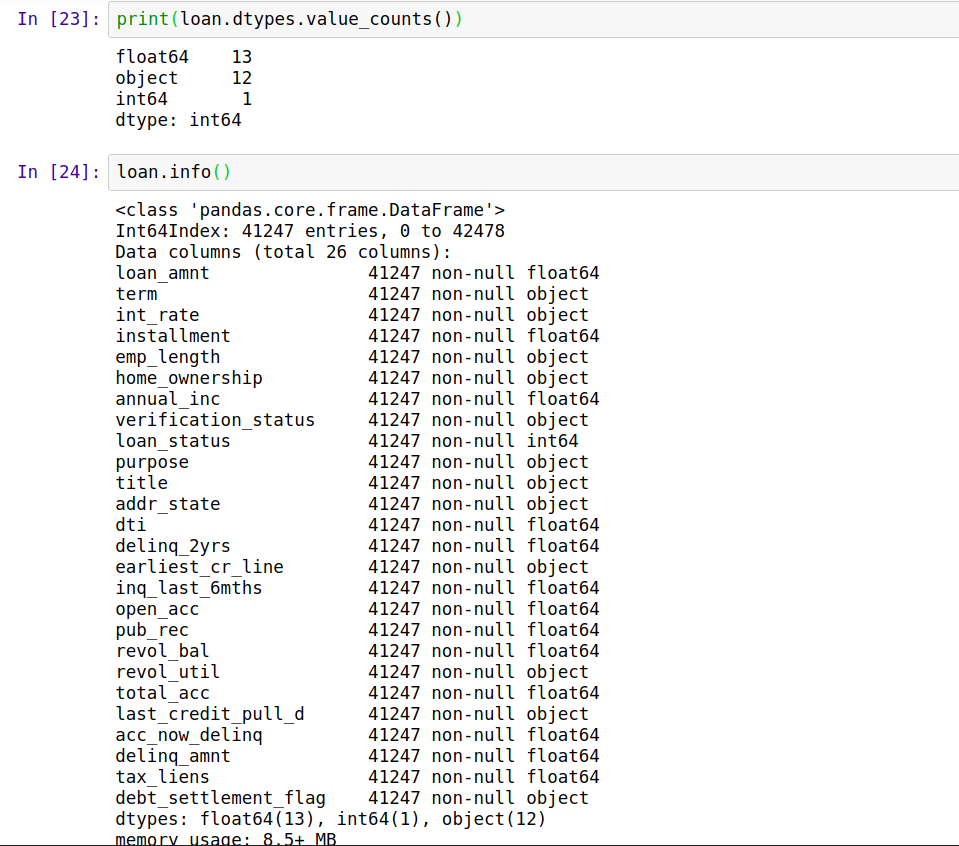Viewport: 959px width, 846px height.
Task: Click the home_ownership column row
Action: [352, 378]
